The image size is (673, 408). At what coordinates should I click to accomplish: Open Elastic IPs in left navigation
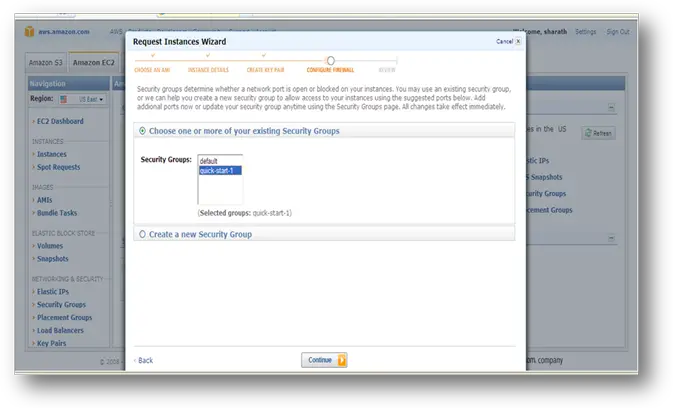pos(53,292)
